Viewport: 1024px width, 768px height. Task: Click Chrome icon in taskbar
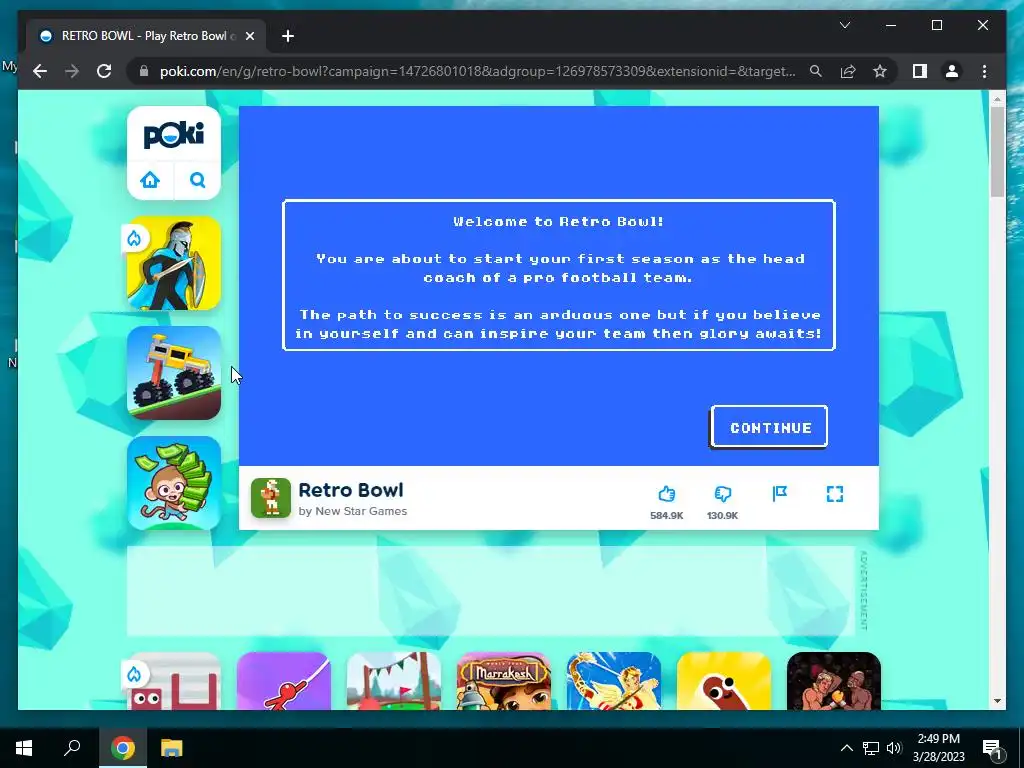point(122,748)
